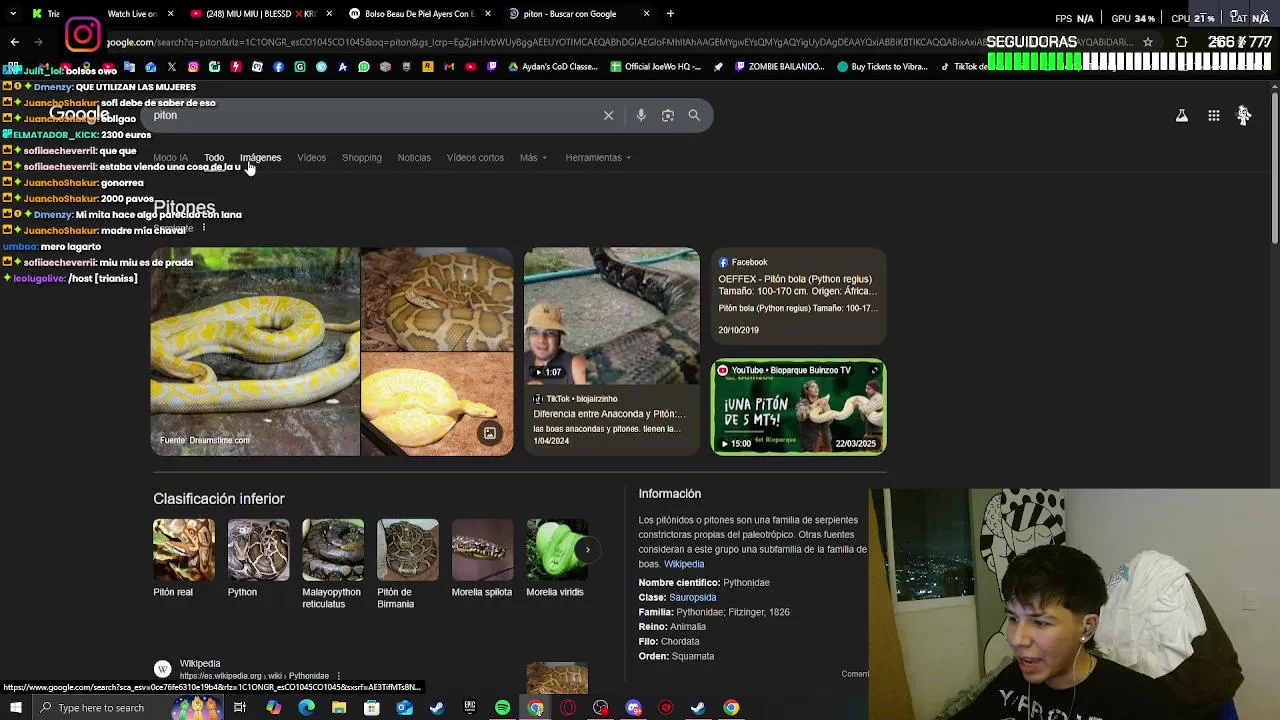Screen dimensions: 1280x720
Task: Open the Wikipedia link in Información panel
Action: coord(684,564)
